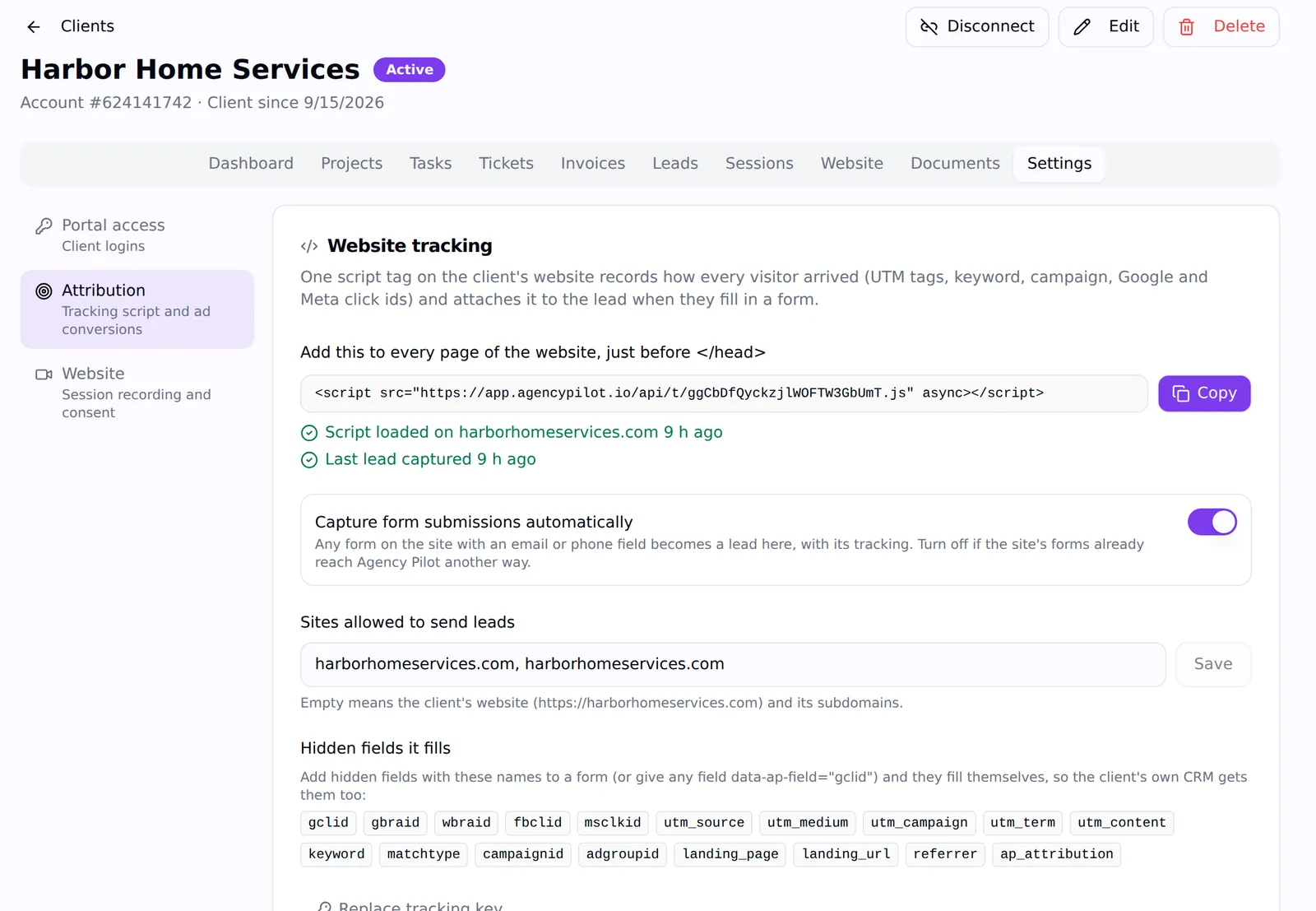Click the gbraid field tag
Viewport: 1316px width, 911px height.
click(395, 823)
